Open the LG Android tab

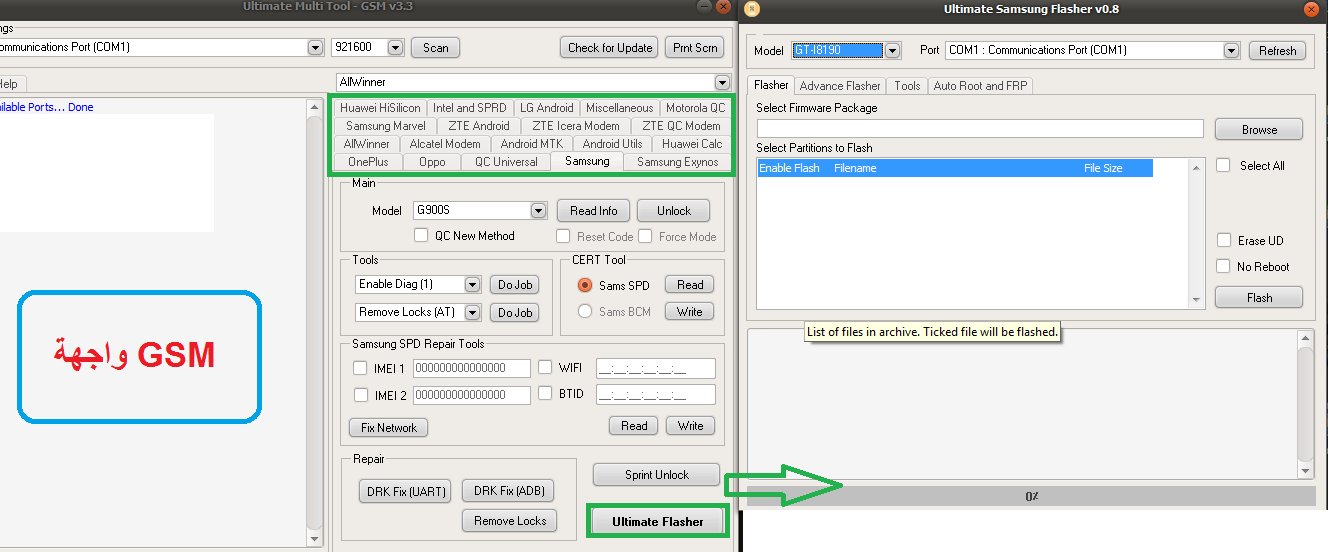pyautogui.click(x=546, y=108)
